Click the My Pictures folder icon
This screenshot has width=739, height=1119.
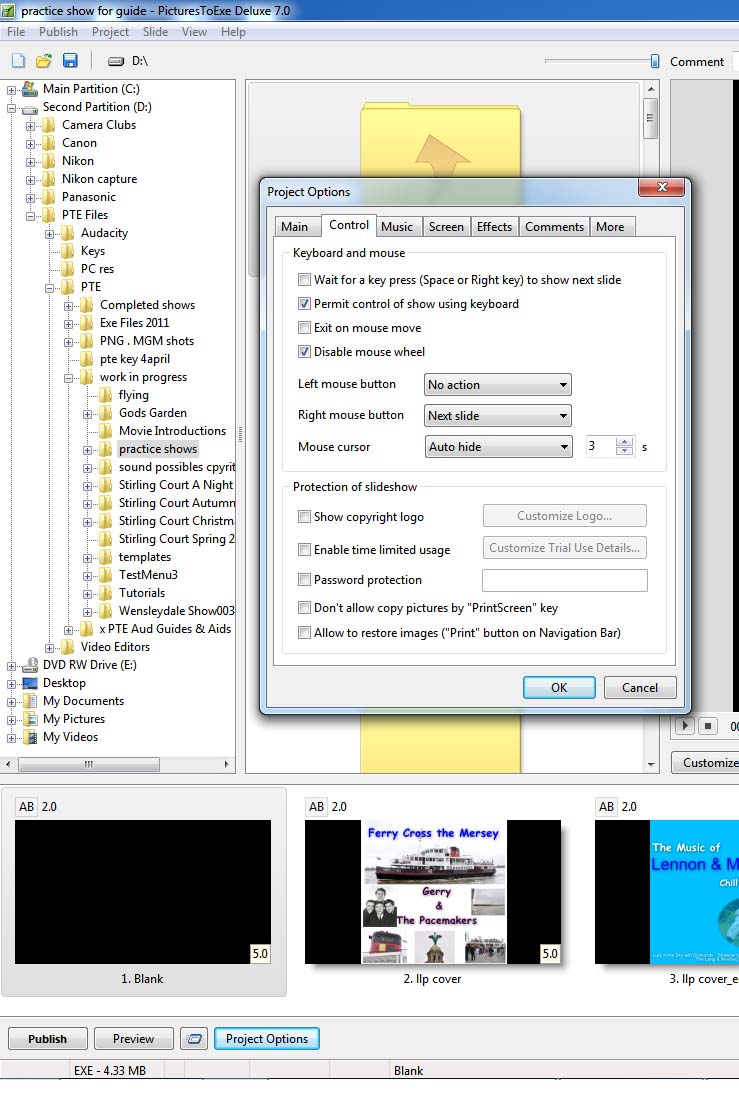30,719
